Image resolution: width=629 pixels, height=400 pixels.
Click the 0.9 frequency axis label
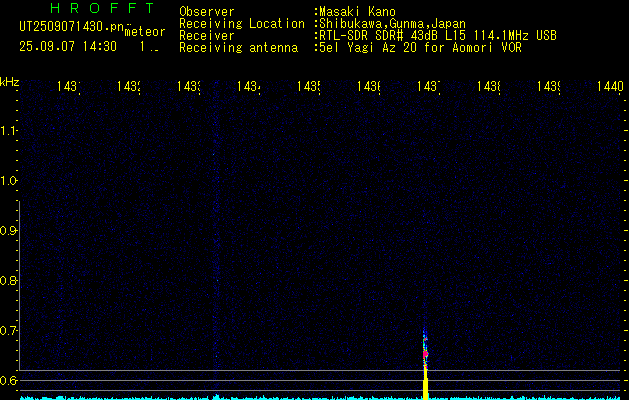point(8,231)
